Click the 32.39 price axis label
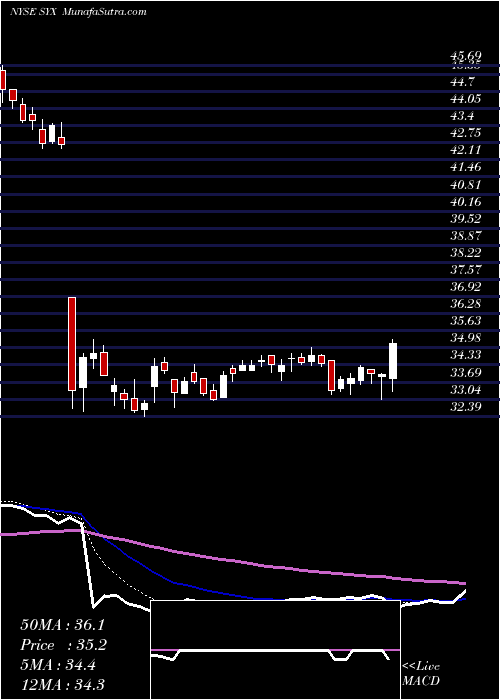 click(466, 407)
